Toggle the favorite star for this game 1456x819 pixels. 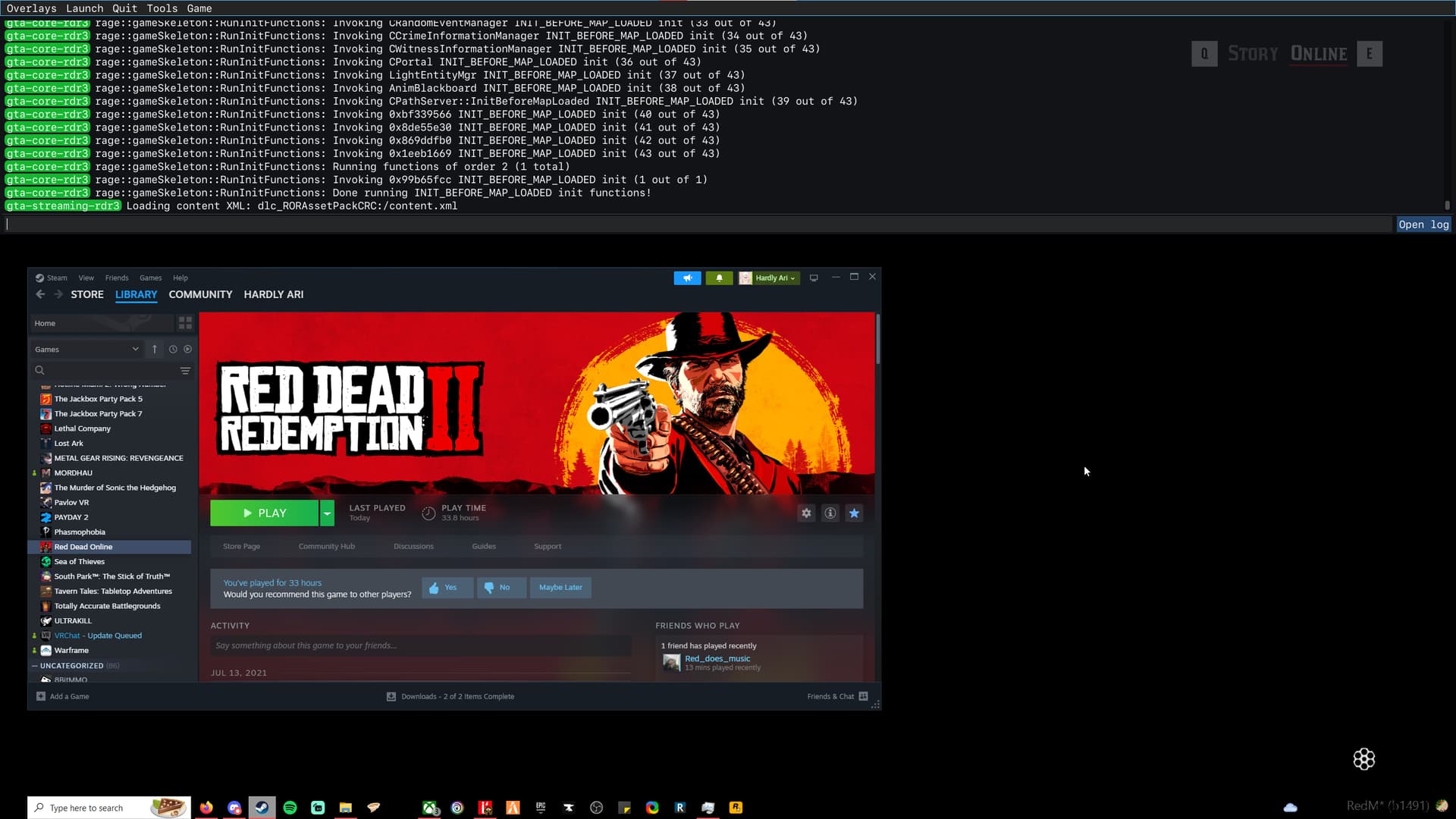tap(854, 513)
